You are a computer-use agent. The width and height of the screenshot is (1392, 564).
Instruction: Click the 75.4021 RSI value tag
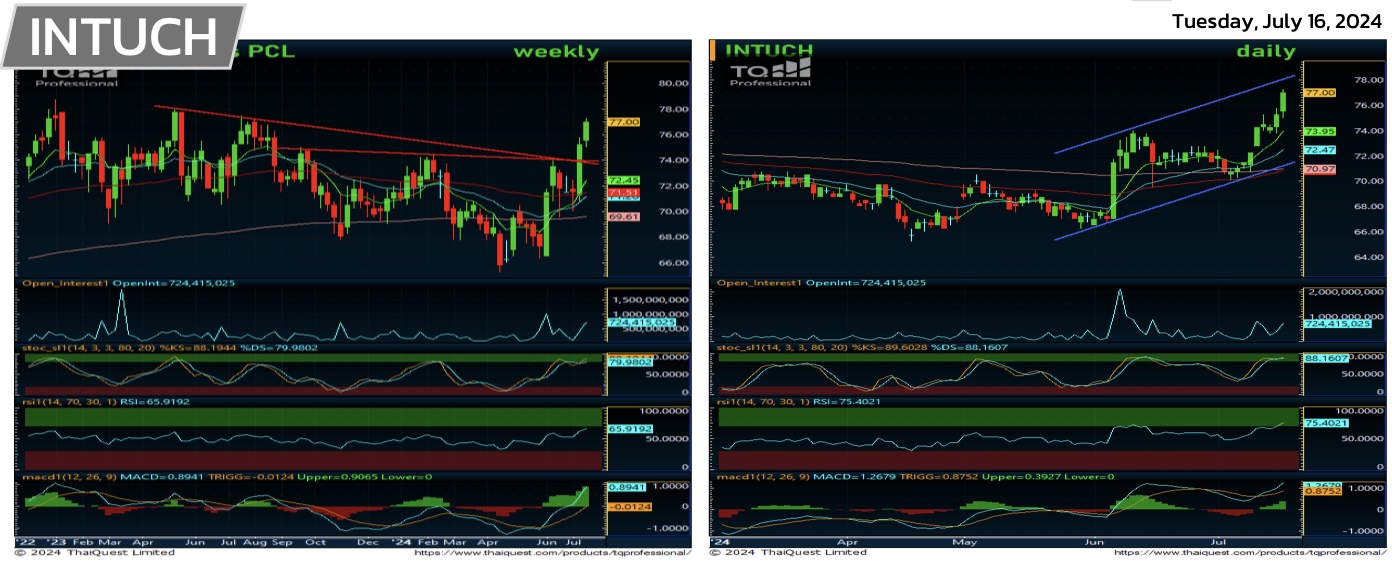tap(1326, 424)
